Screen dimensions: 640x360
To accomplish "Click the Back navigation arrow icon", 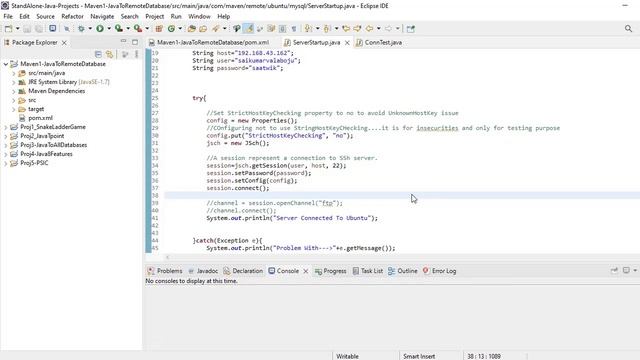I will pos(369,29).
